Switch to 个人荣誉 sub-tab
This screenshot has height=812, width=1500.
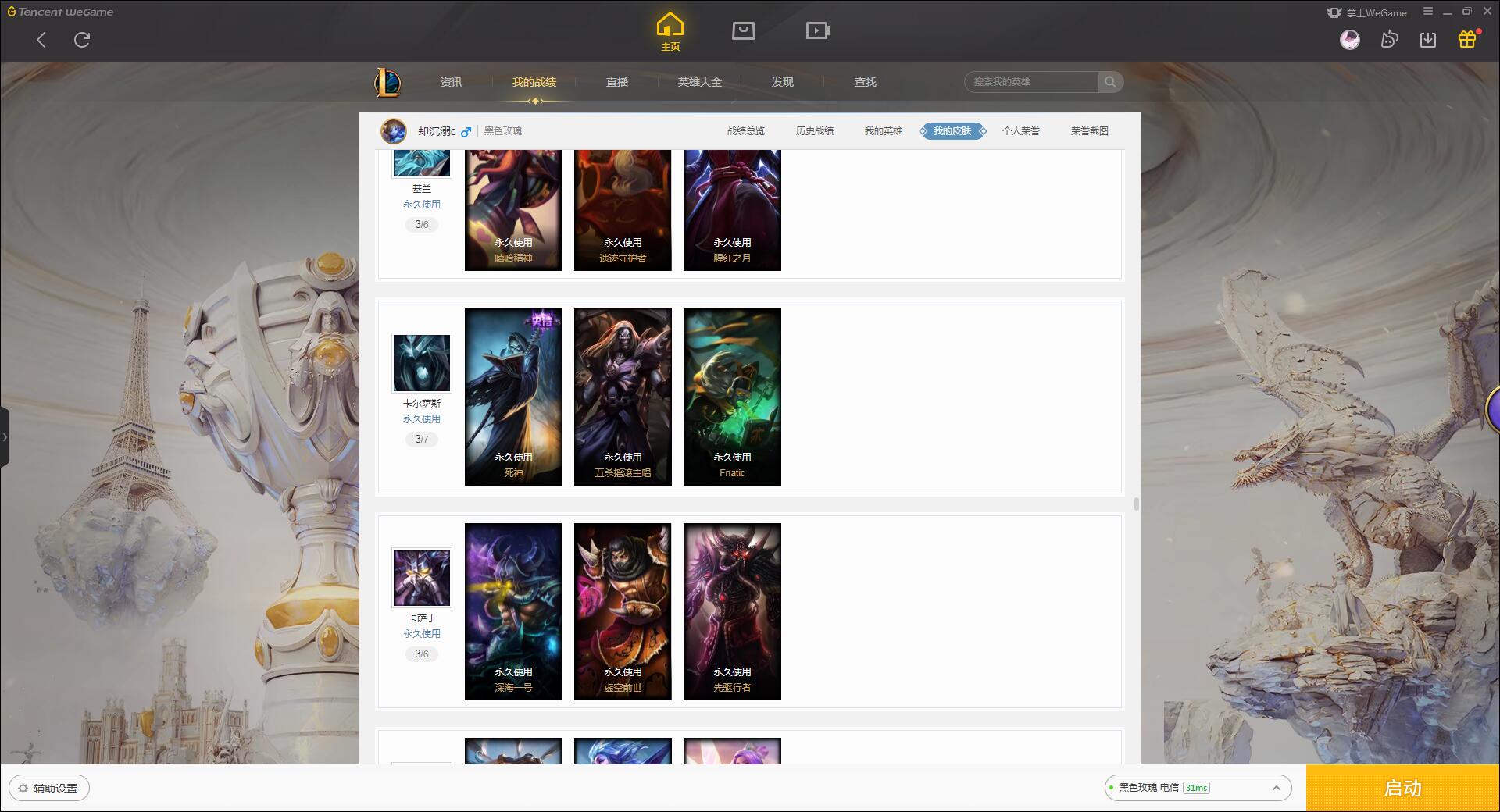coord(1021,131)
